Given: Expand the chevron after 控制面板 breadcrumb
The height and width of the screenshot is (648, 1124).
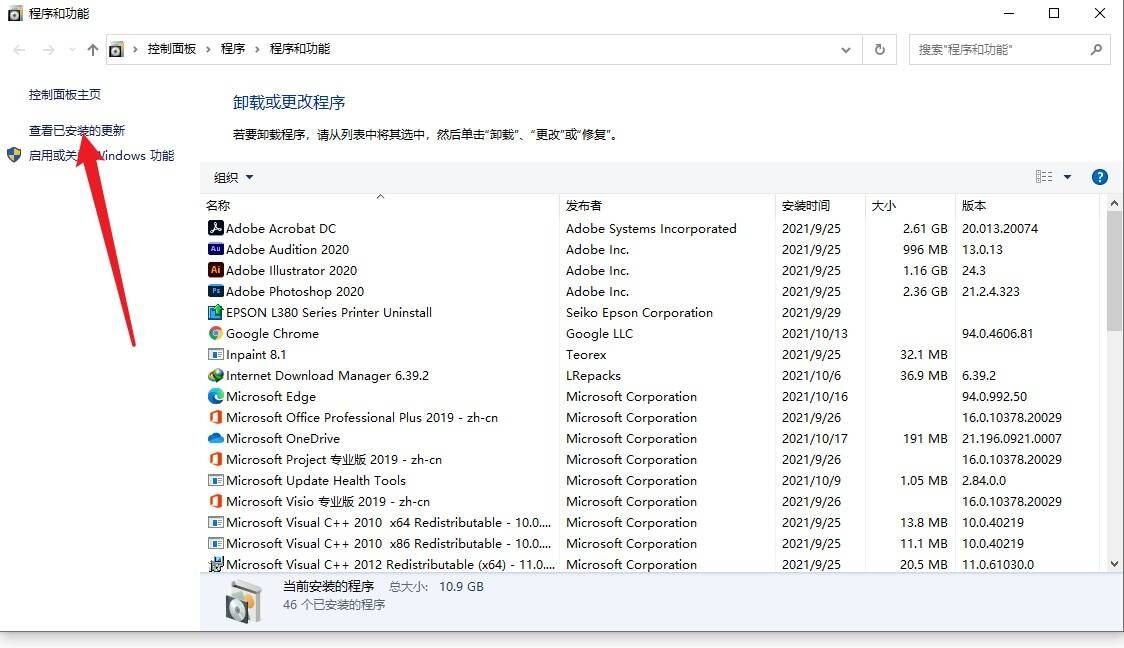Looking at the screenshot, I should pyautogui.click(x=208, y=49).
